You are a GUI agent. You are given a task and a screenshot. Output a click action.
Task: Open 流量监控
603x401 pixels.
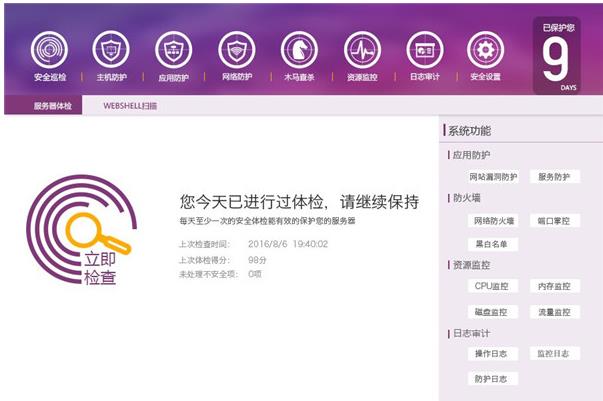tap(554, 312)
